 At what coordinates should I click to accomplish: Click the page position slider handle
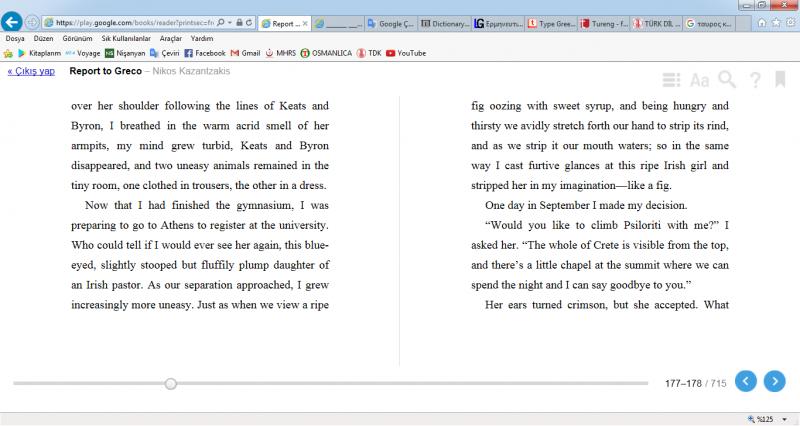coord(171,384)
